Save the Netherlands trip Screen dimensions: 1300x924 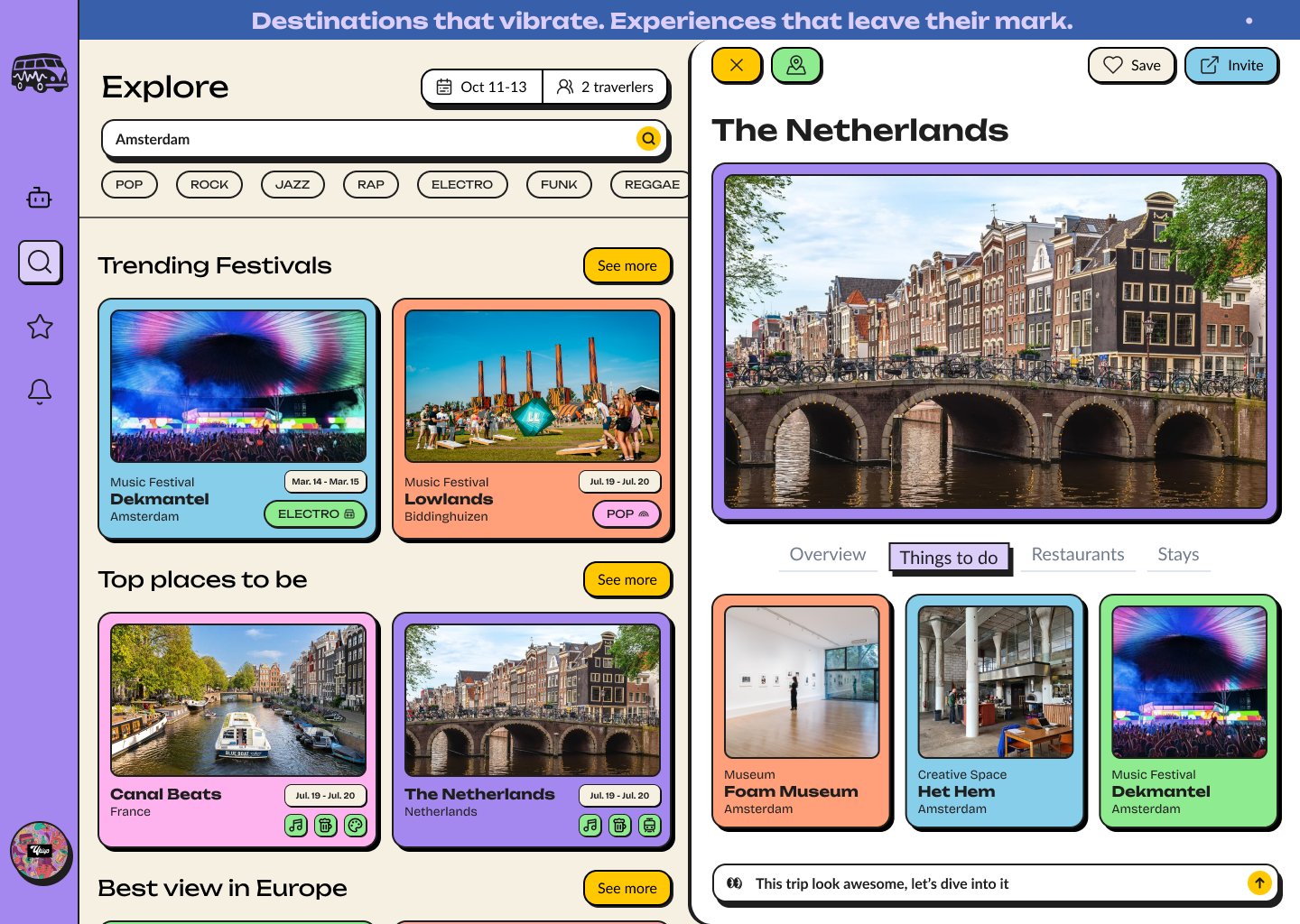[x=1132, y=65]
